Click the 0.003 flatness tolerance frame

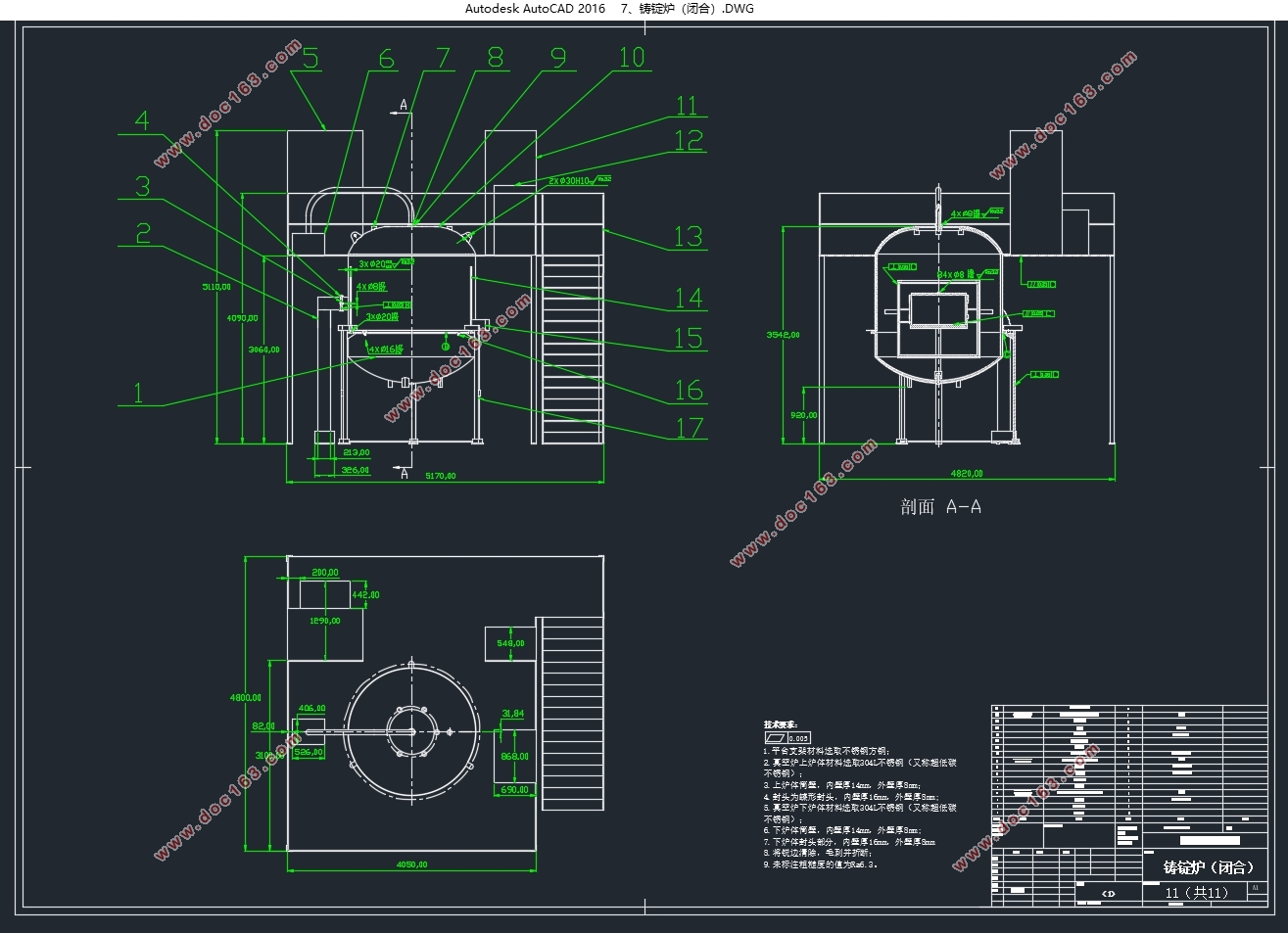788,738
